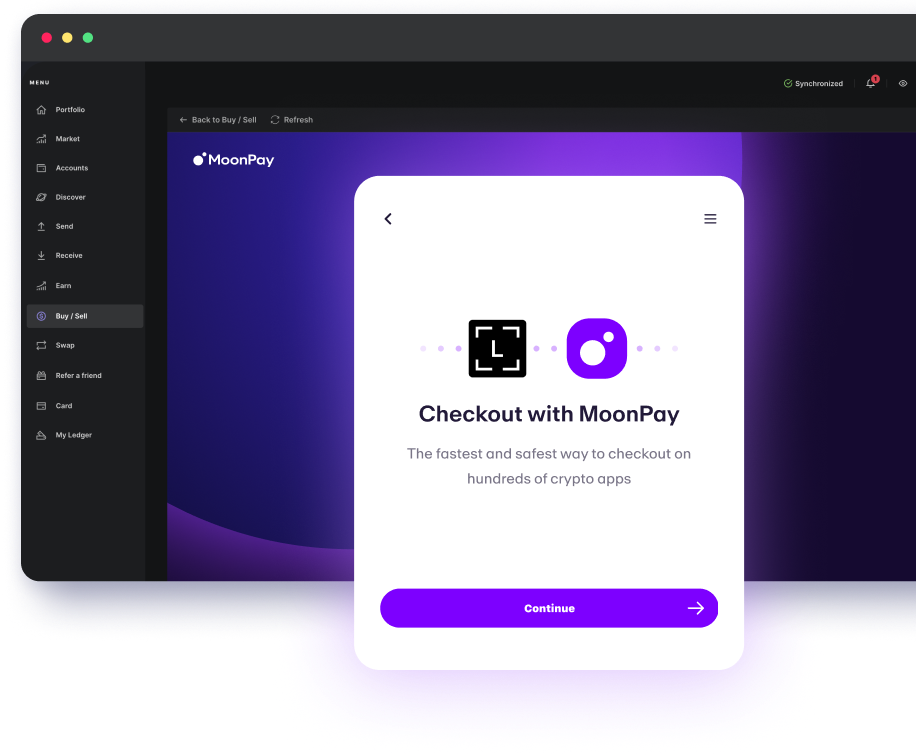Open Market chart icon in sidebar

[39, 138]
